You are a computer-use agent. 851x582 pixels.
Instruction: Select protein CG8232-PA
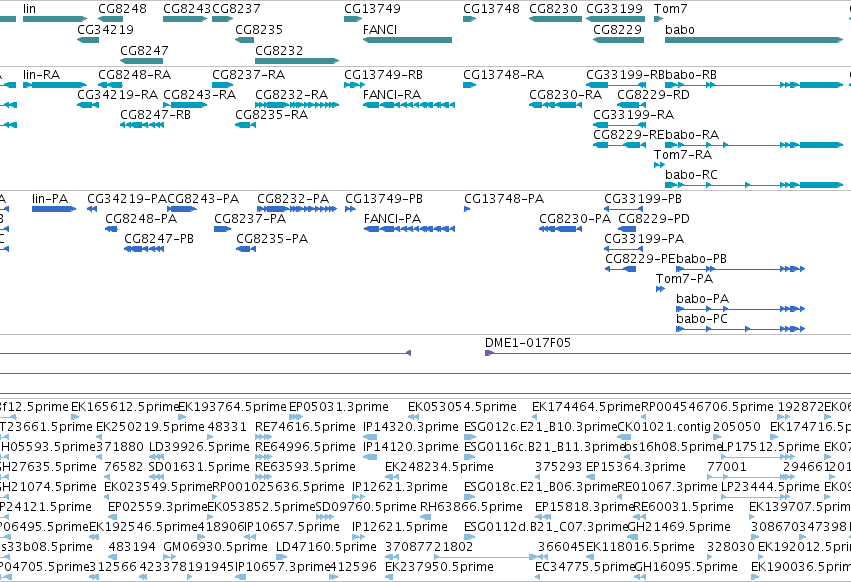point(293,199)
